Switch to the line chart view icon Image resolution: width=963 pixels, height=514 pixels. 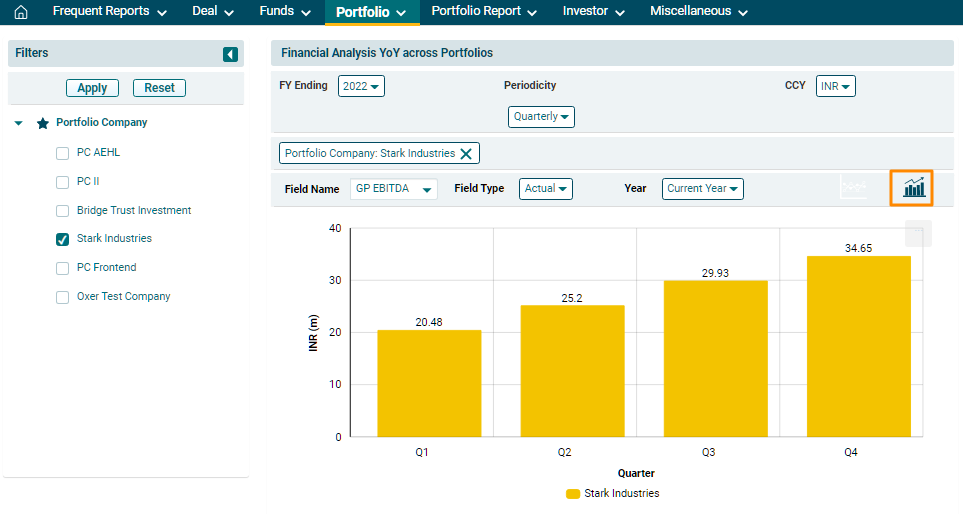pyautogui.click(x=854, y=187)
